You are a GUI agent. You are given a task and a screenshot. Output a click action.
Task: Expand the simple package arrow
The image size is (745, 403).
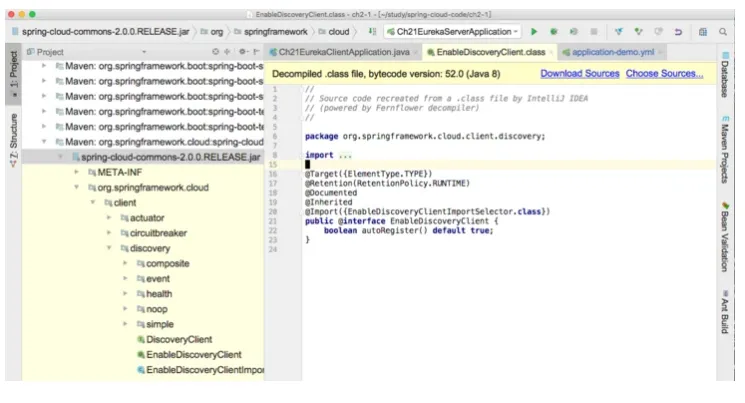tap(125, 324)
